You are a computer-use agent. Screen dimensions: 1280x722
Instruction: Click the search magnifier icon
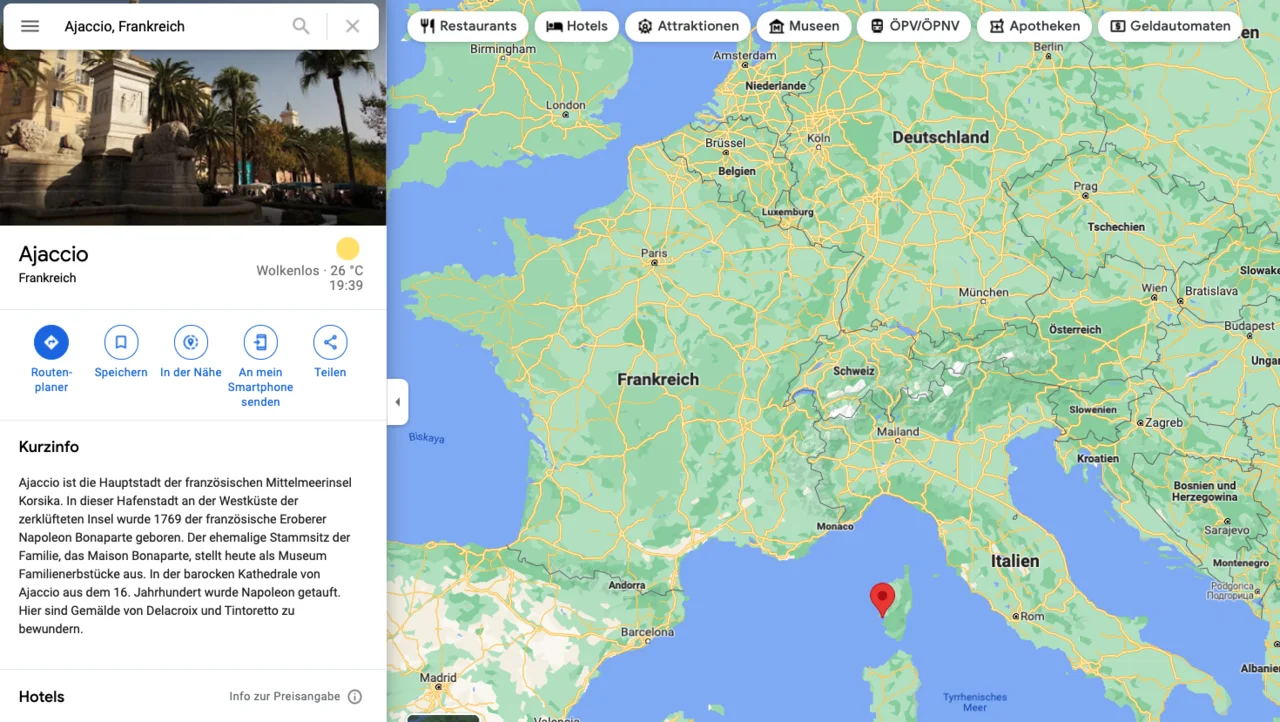301,26
